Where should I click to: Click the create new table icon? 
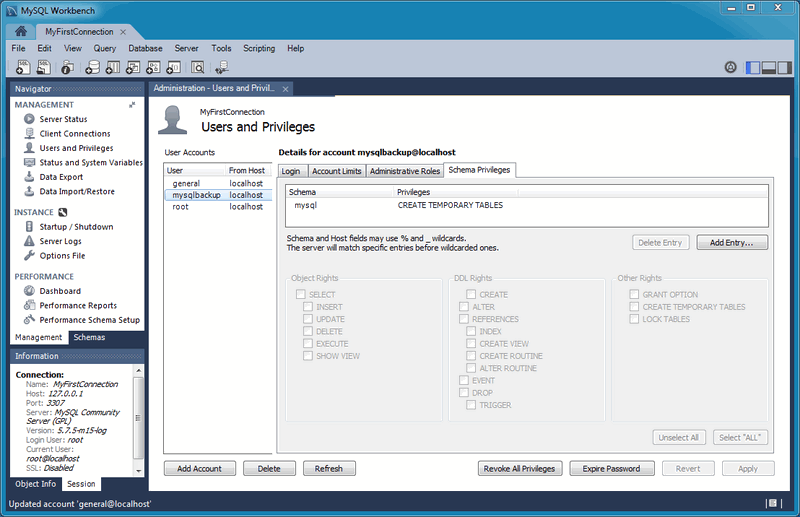(113, 67)
